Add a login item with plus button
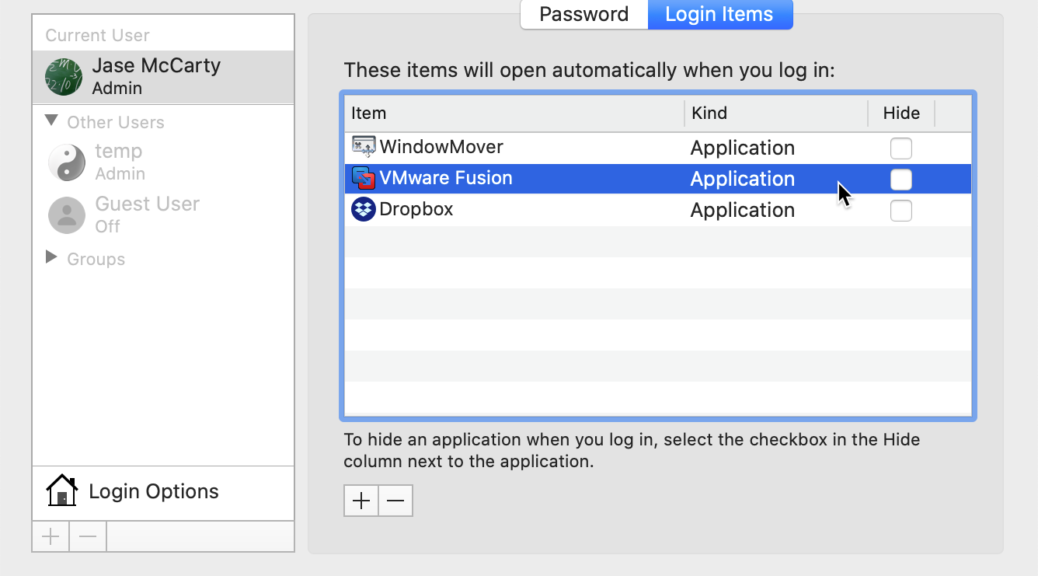Screen dimensions: 1038x576 coord(361,501)
